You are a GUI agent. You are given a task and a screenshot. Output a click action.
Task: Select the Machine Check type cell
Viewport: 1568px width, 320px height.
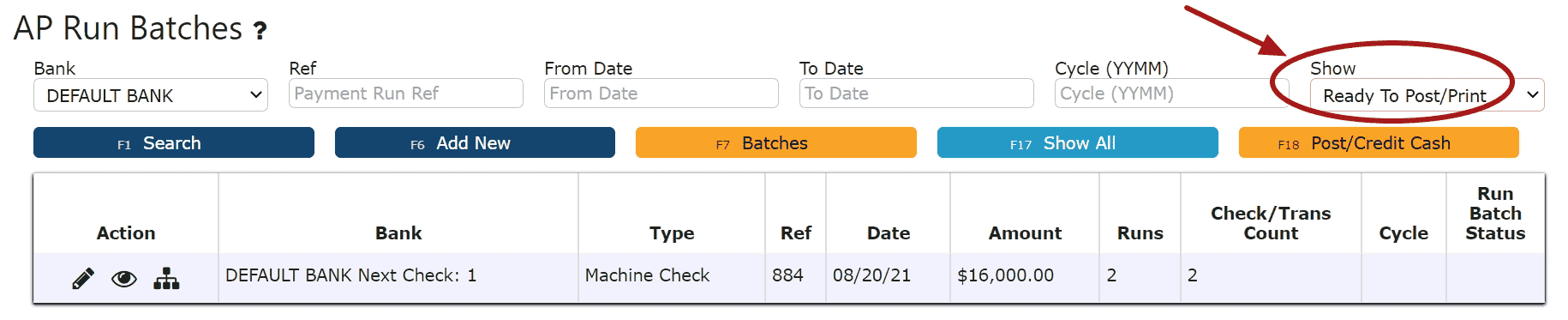pyautogui.click(x=672, y=276)
